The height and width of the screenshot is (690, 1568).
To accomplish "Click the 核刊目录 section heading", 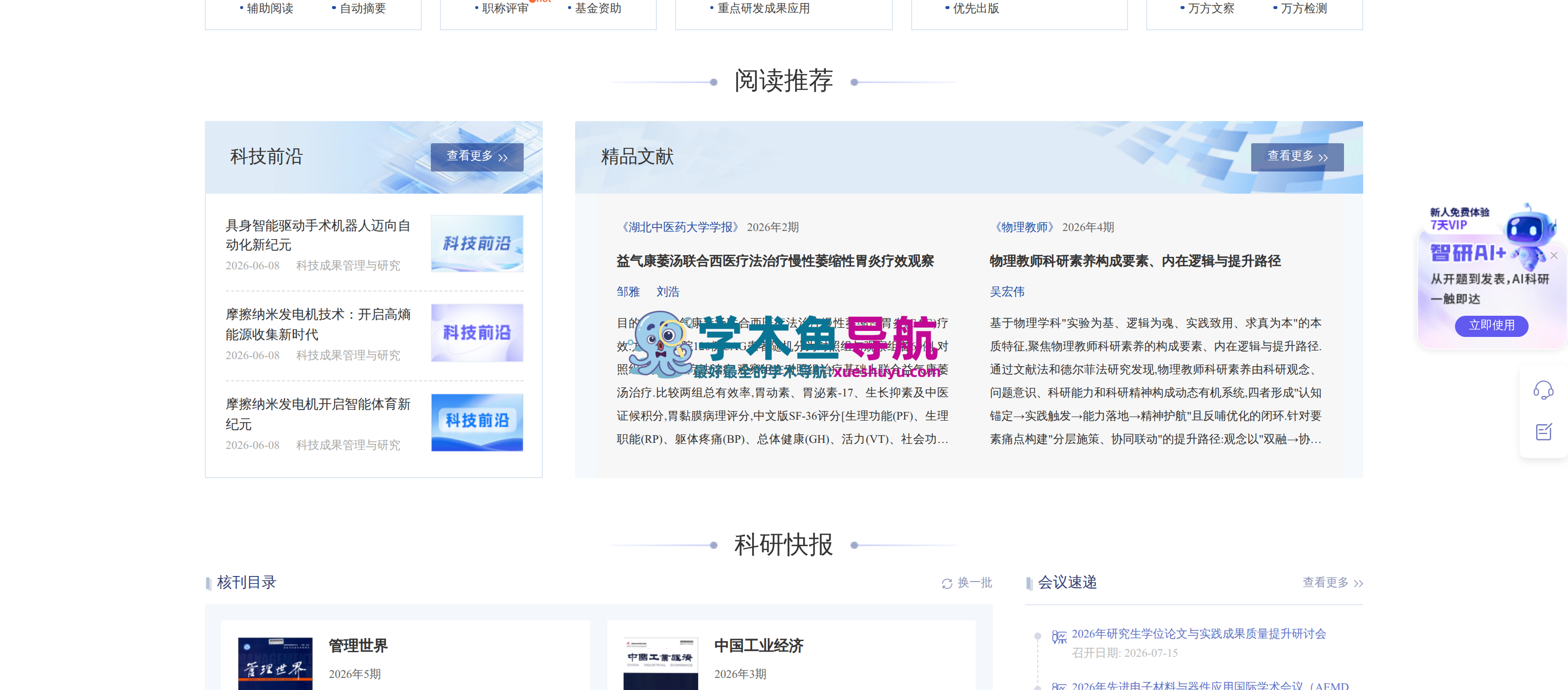I will point(246,582).
